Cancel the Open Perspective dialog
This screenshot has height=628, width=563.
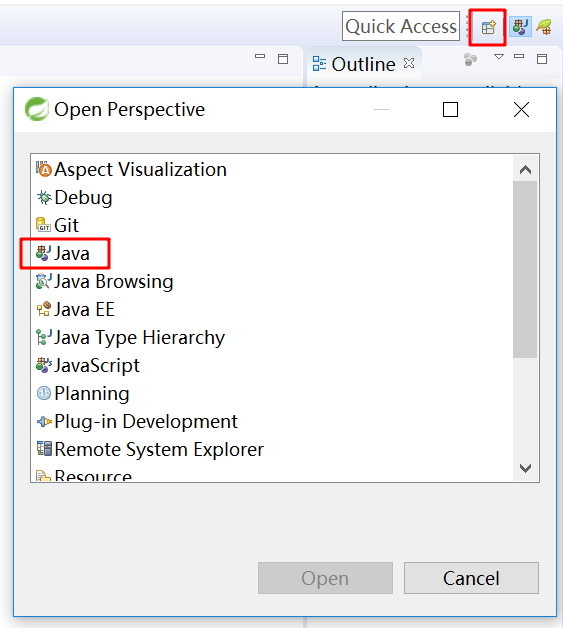471,578
